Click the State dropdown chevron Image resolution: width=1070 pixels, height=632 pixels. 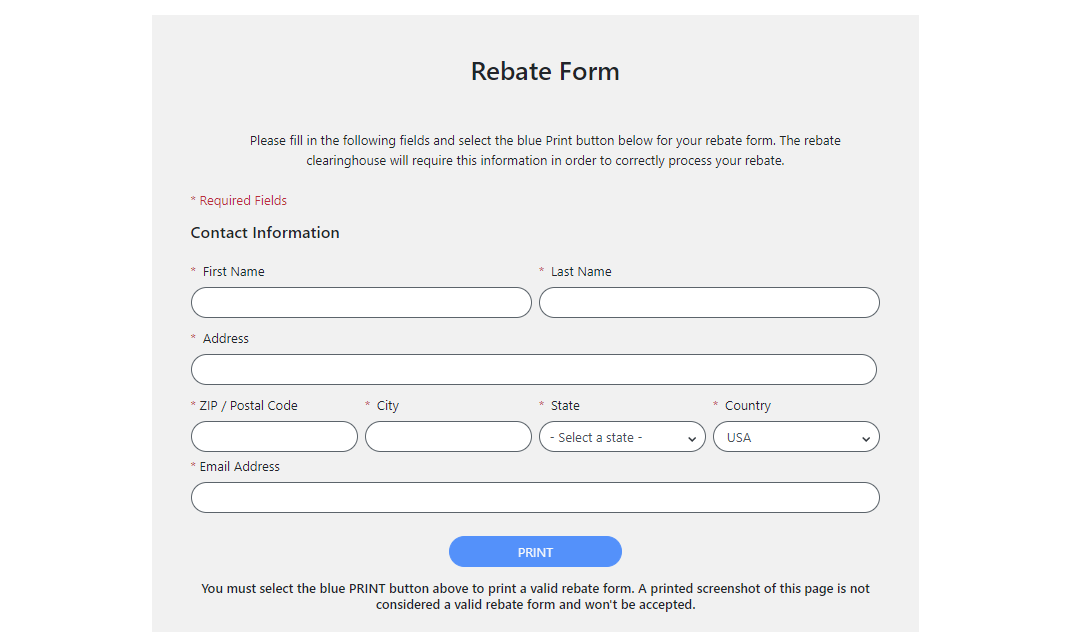pos(691,437)
